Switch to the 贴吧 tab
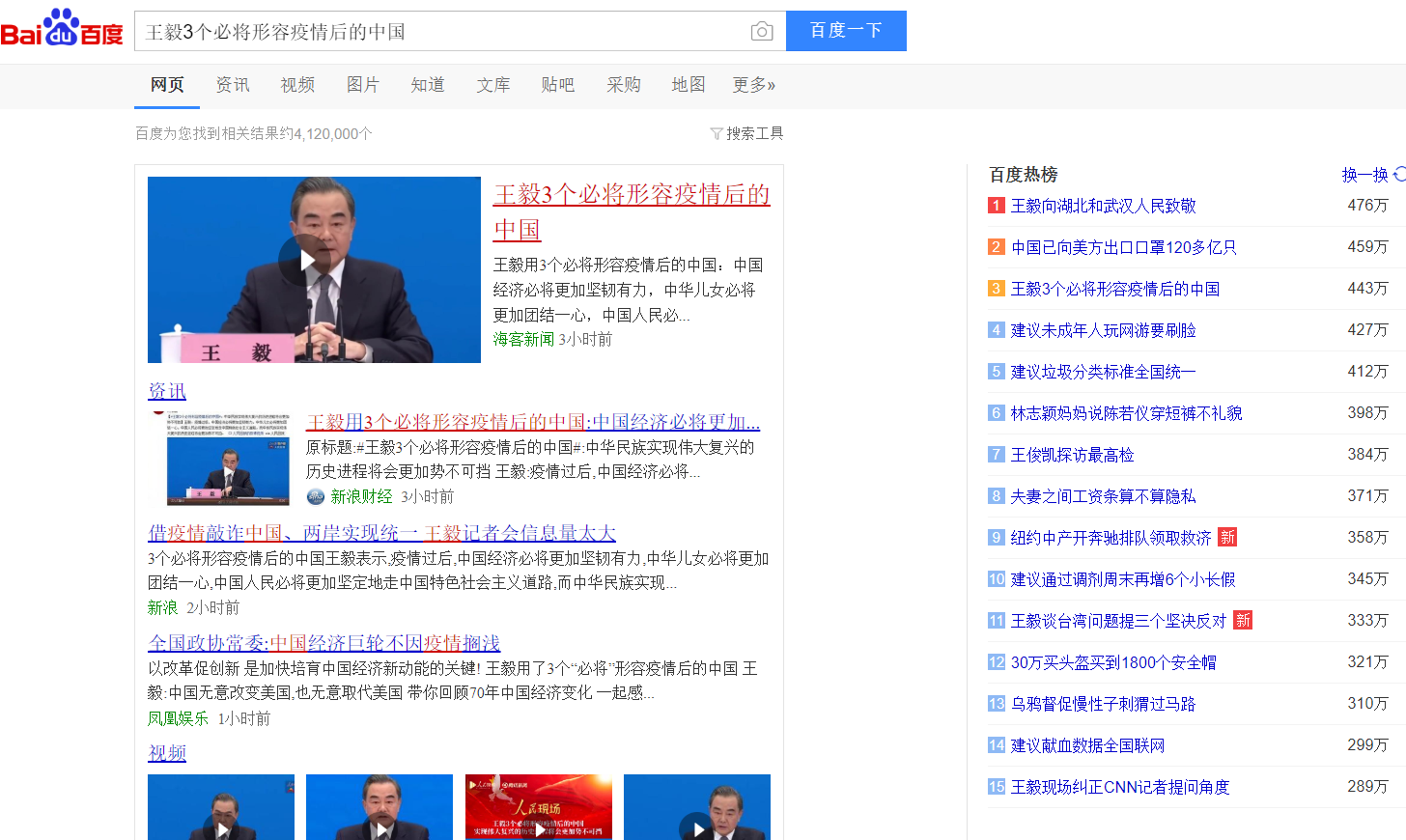The width and height of the screenshot is (1406, 840). coord(558,85)
